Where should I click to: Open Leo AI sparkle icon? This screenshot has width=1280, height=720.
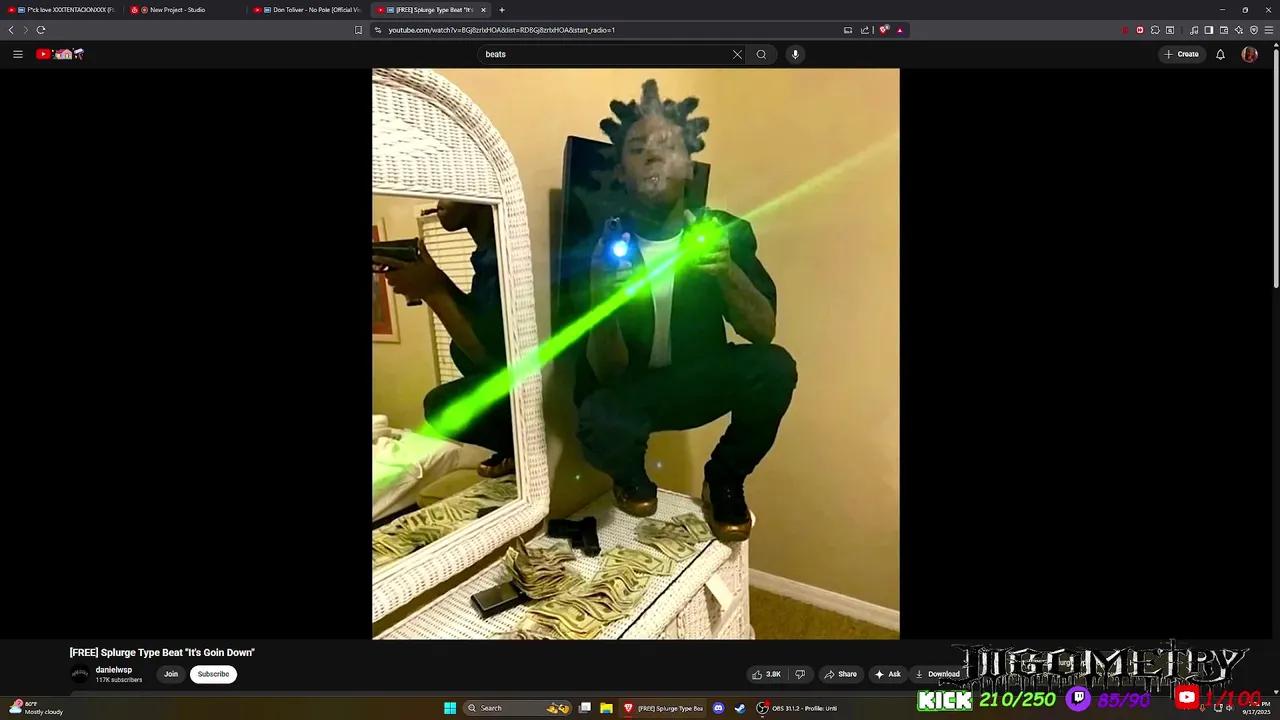(x=1238, y=30)
